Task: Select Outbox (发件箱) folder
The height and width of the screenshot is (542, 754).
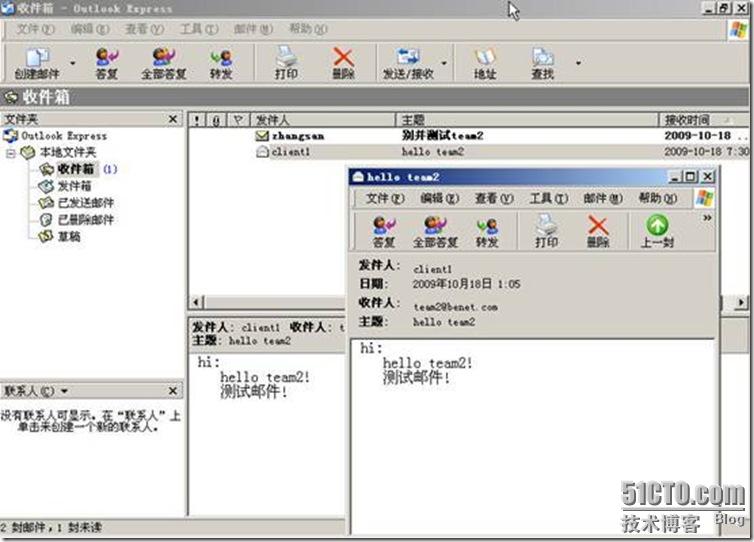Action: (75, 186)
